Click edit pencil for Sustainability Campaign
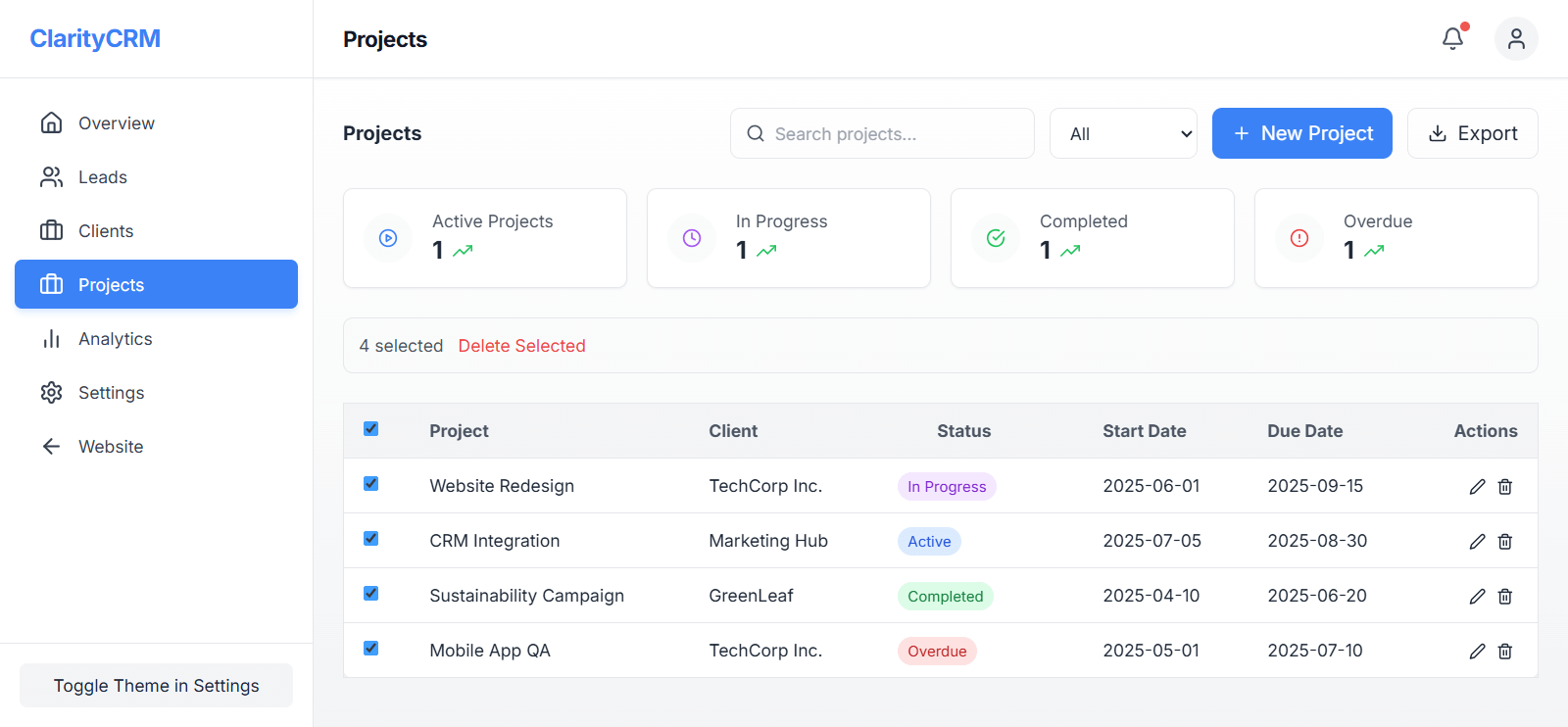Image resolution: width=1568 pixels, height=727 pixels. pyautogui.click(x=1477, y=597)
